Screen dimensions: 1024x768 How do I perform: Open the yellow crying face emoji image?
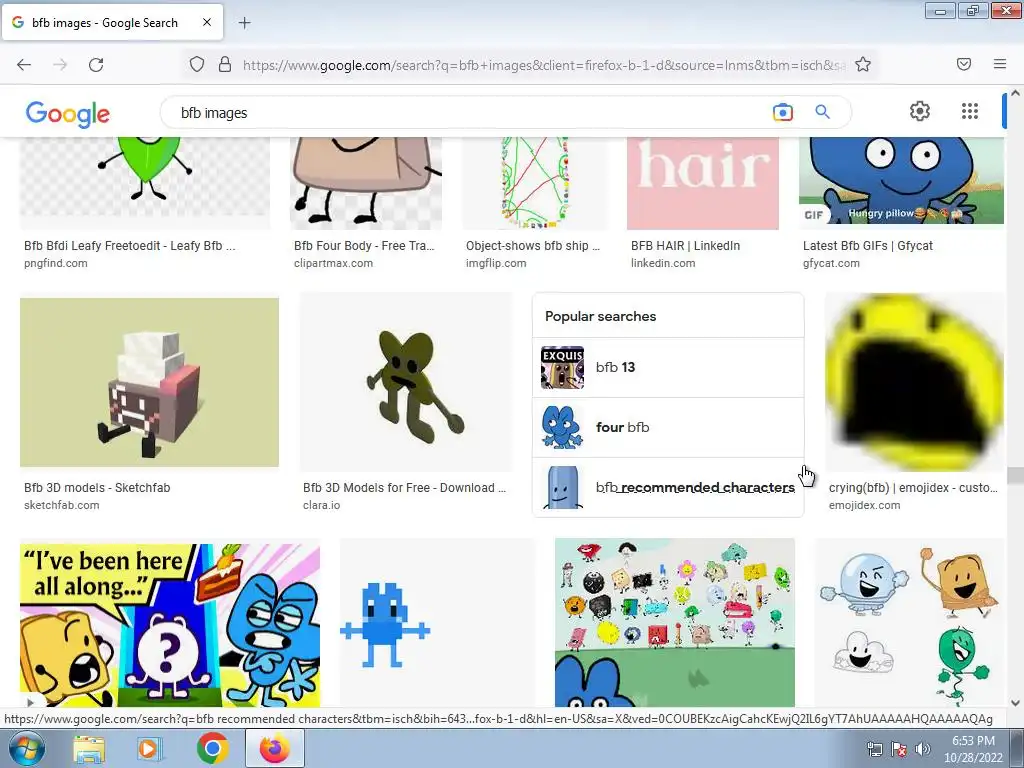click(915, 382)
